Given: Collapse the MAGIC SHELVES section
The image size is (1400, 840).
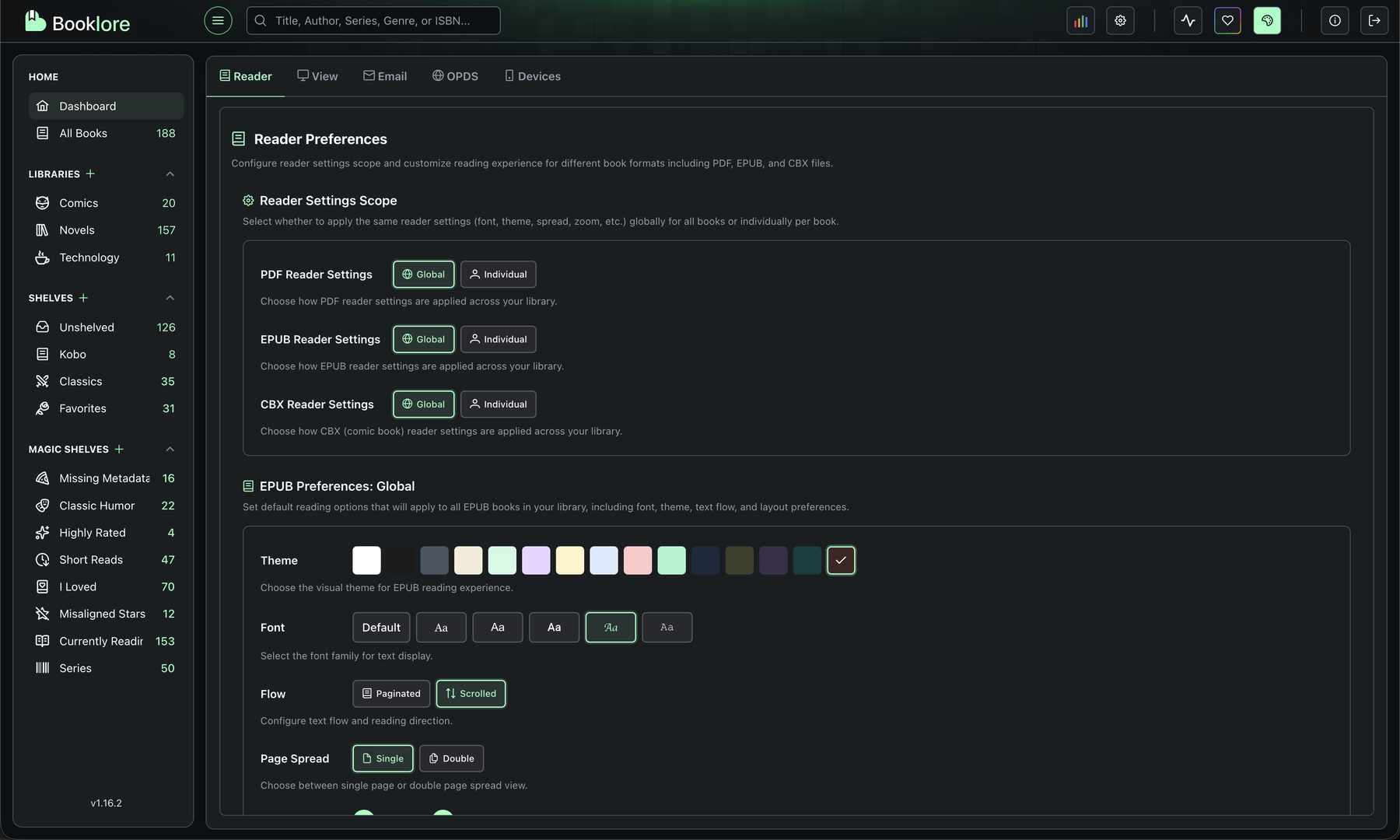Looking at the screenshot, I should click(170, 449).
